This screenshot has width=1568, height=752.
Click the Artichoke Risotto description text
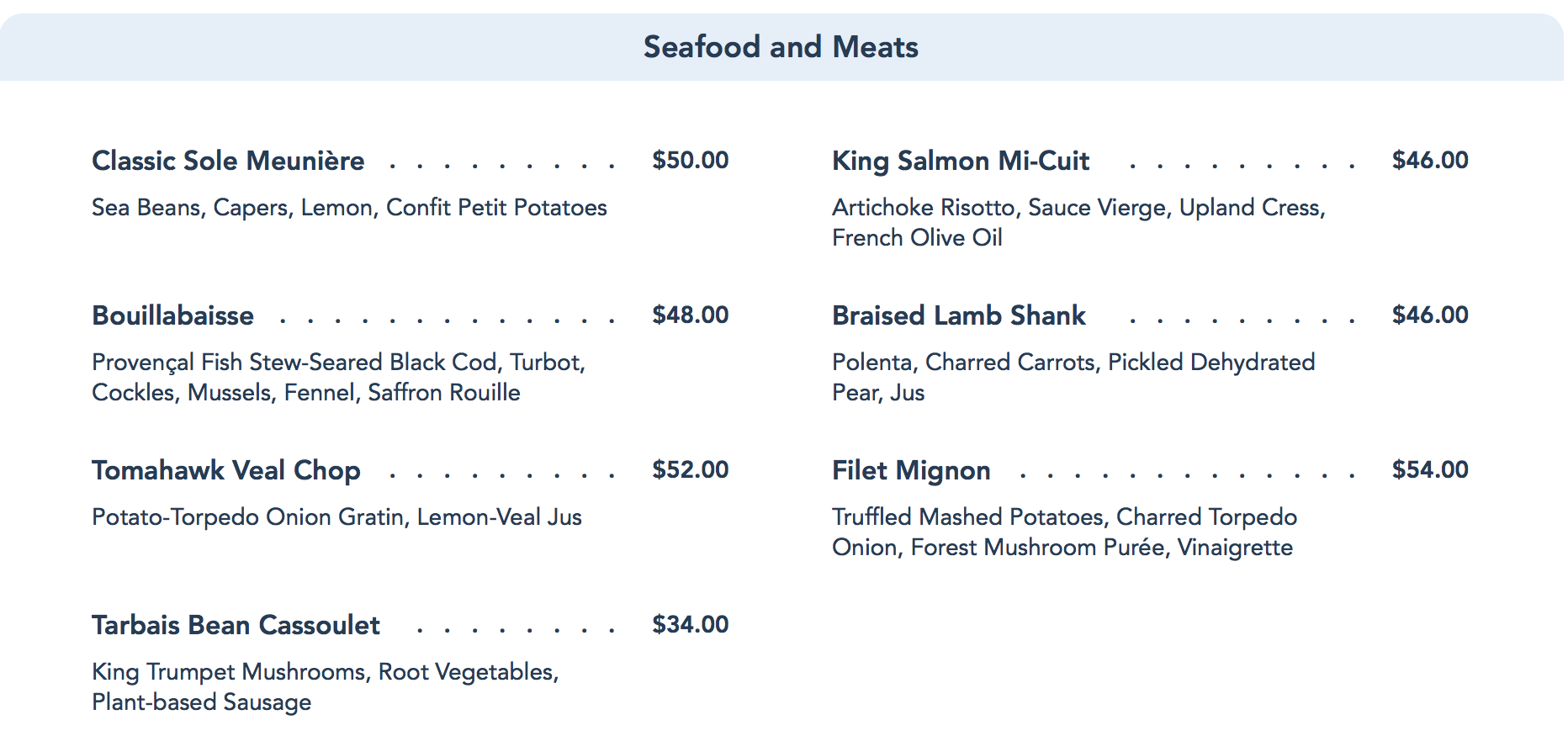pos(1078,222)
